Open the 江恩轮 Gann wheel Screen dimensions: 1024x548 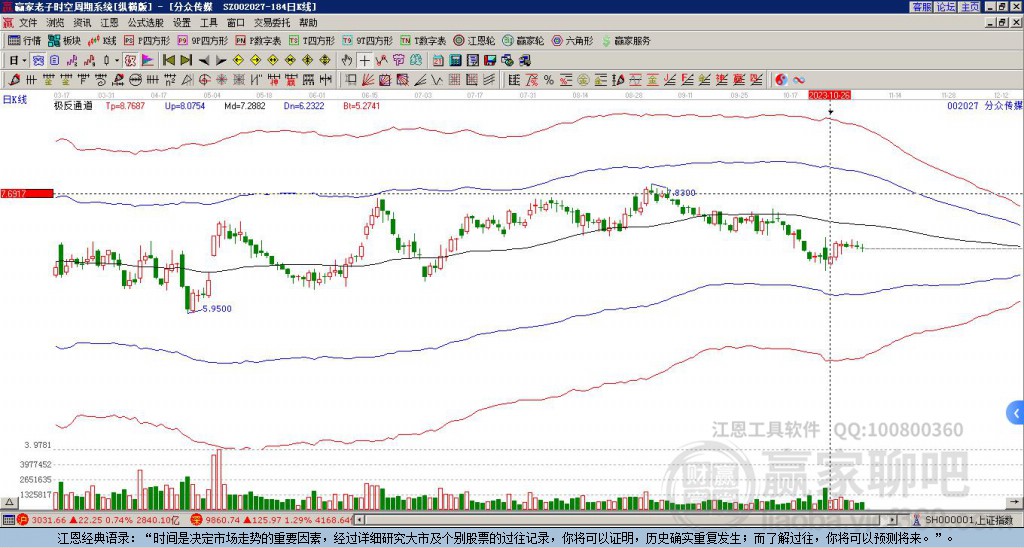474,40
